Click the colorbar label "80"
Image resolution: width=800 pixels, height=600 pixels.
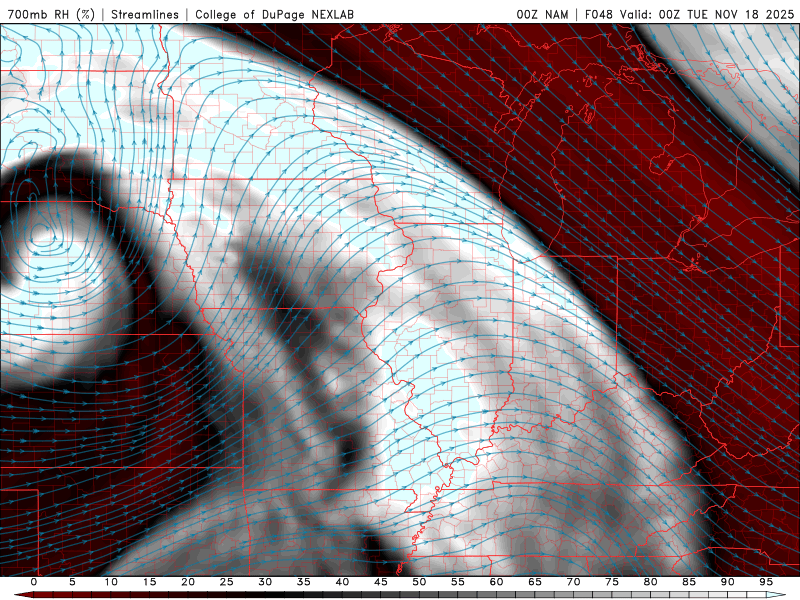click(651, 582)
